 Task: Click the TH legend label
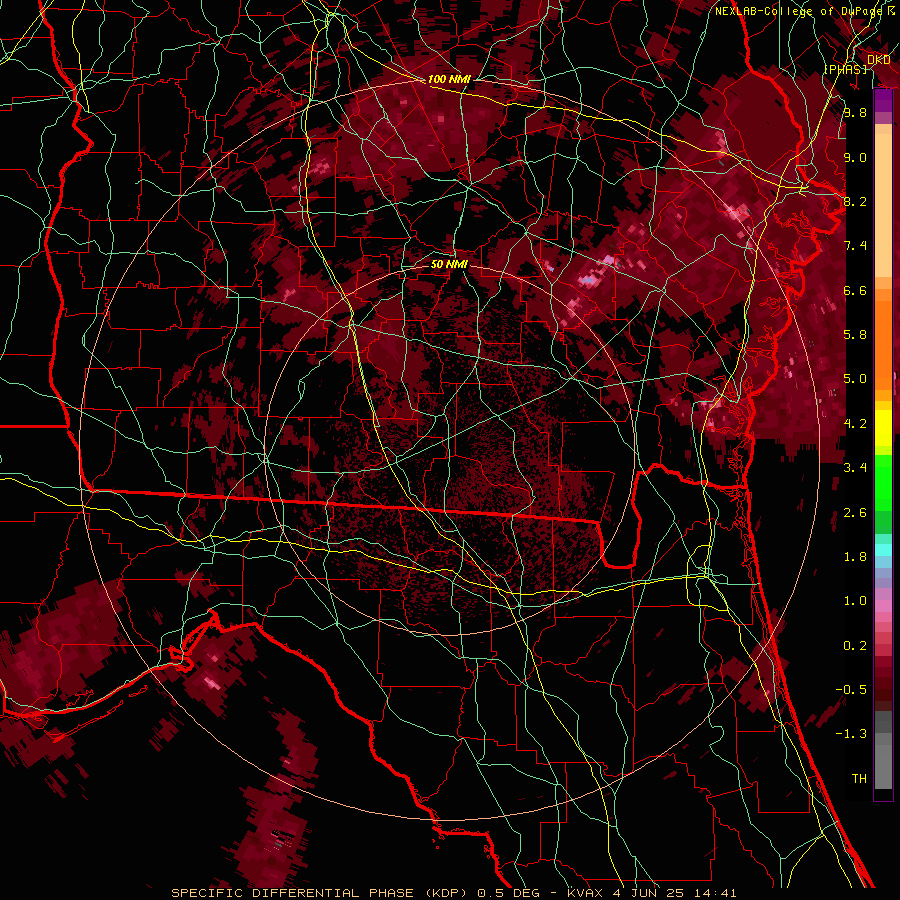pyautogui.click(x=859, y=779)
